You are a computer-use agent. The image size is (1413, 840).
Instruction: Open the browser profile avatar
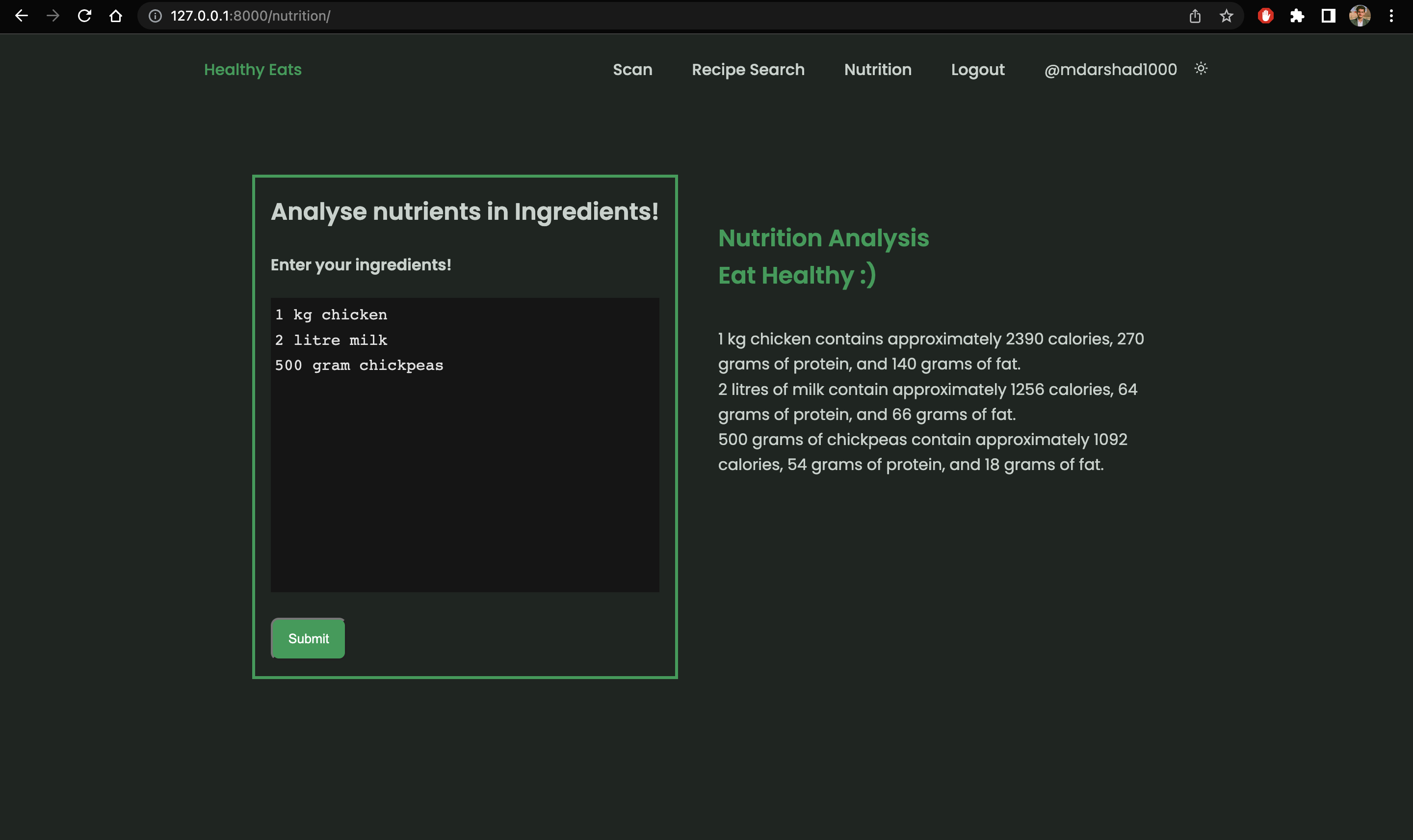[x=1360, y=16]
